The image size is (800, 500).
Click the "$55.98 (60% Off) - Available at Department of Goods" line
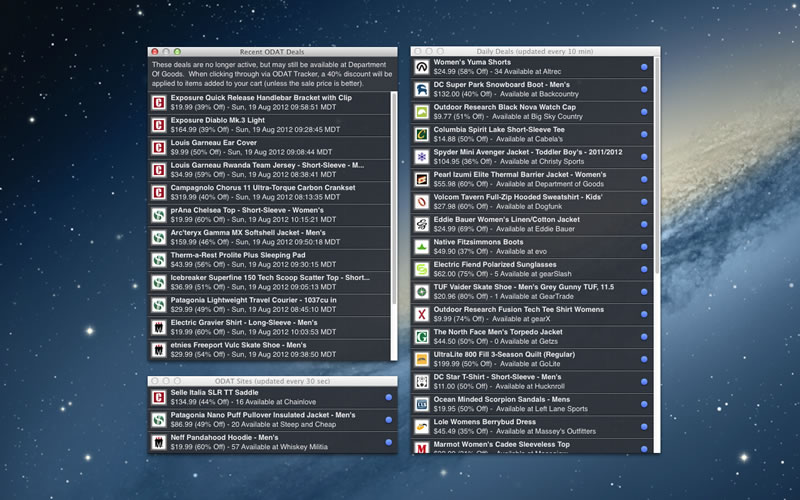[x=518, y=184]
